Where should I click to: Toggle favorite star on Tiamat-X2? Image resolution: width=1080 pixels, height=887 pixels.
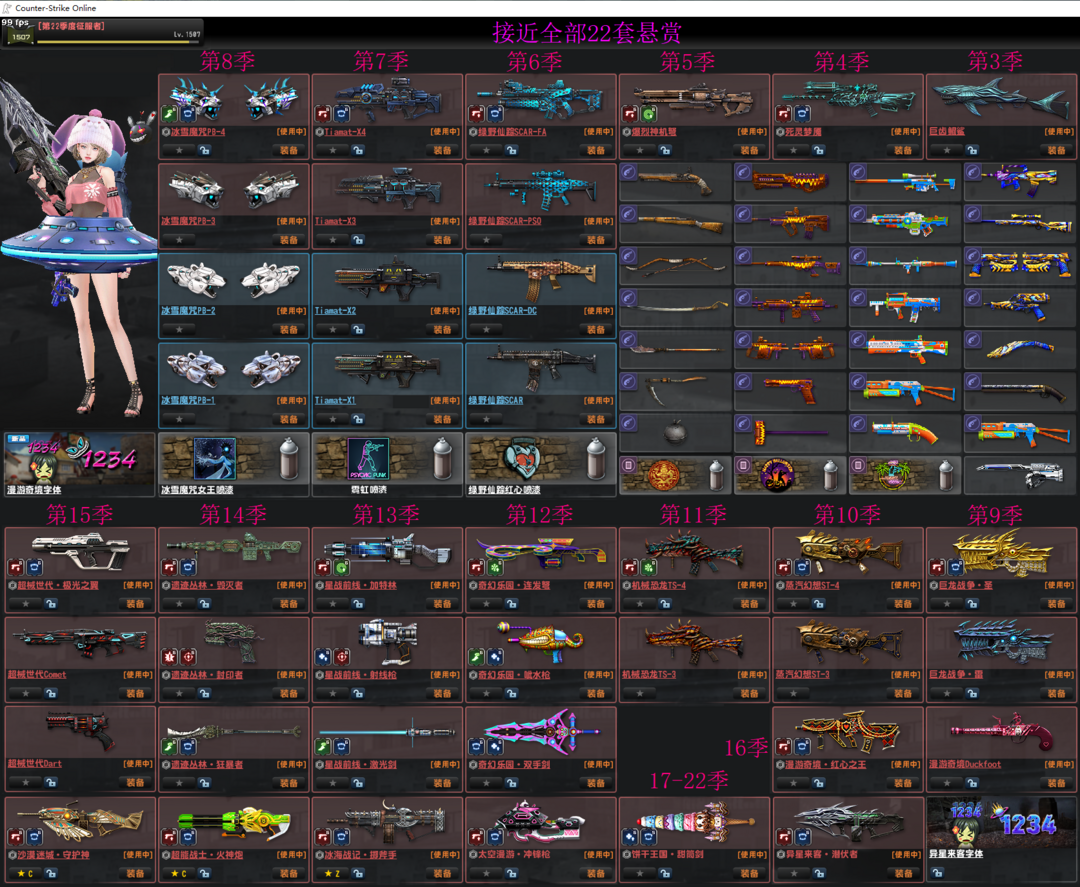coord(333,329)
